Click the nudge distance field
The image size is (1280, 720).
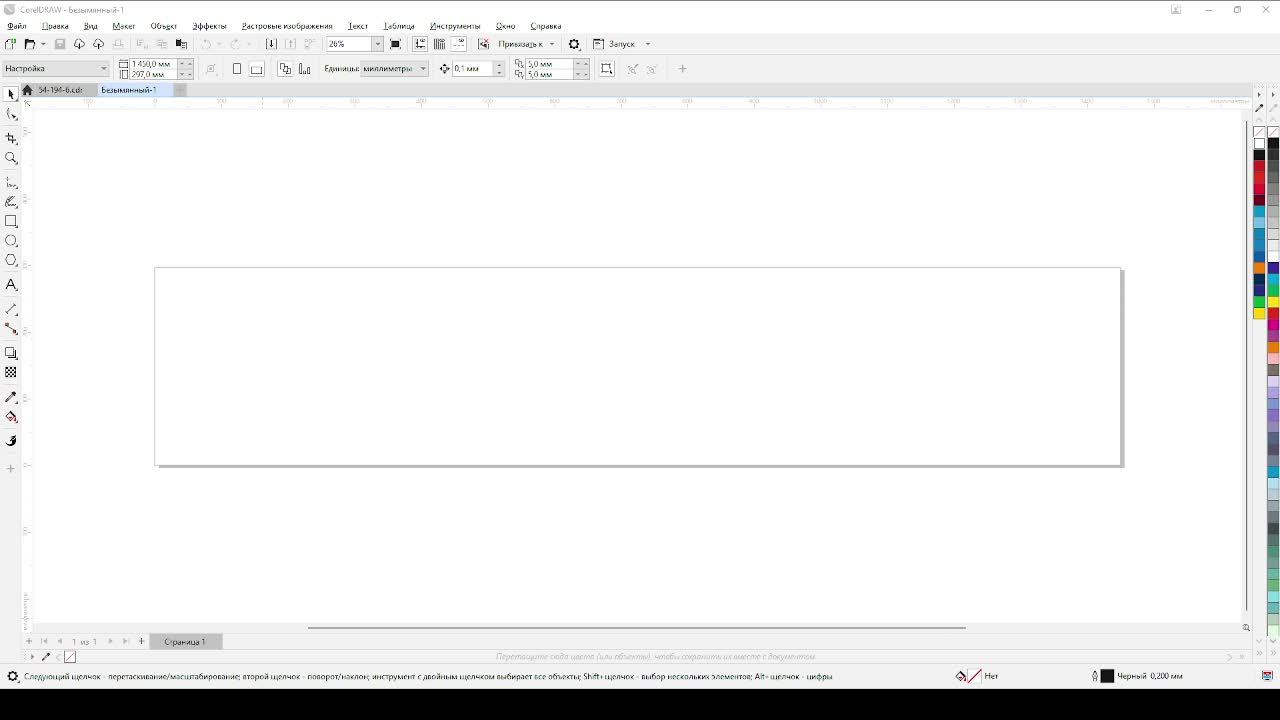click(472, 69)
